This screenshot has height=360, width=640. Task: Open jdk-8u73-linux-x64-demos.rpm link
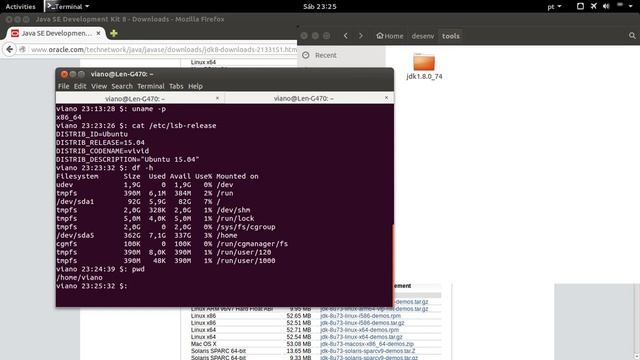(x=360, y=330)
